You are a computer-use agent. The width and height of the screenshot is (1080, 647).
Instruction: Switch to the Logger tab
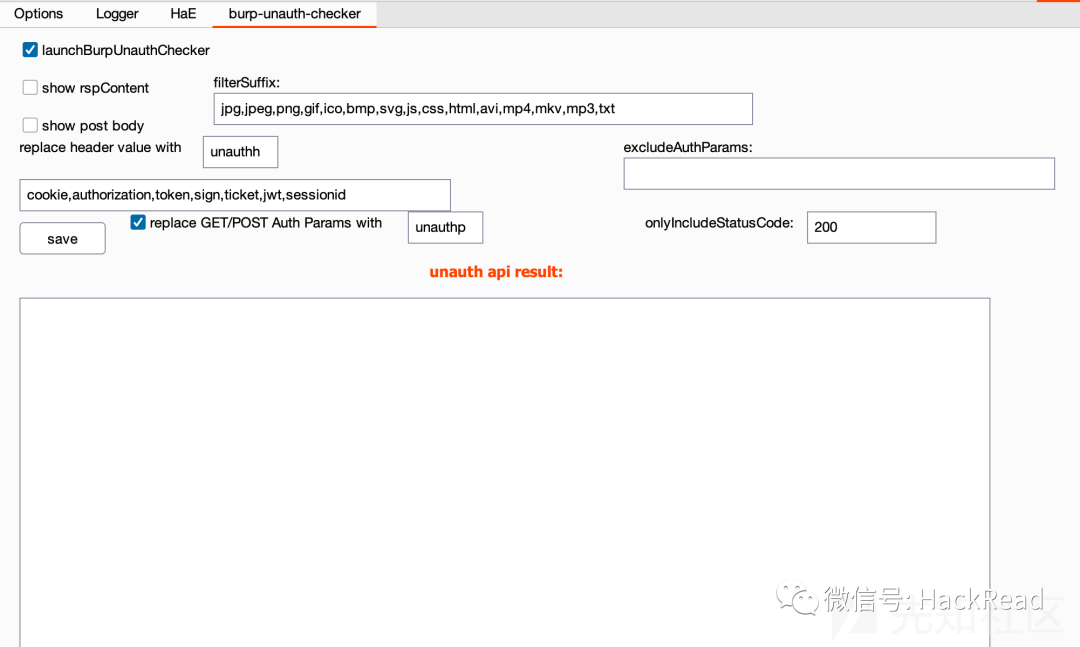(117, 14)
